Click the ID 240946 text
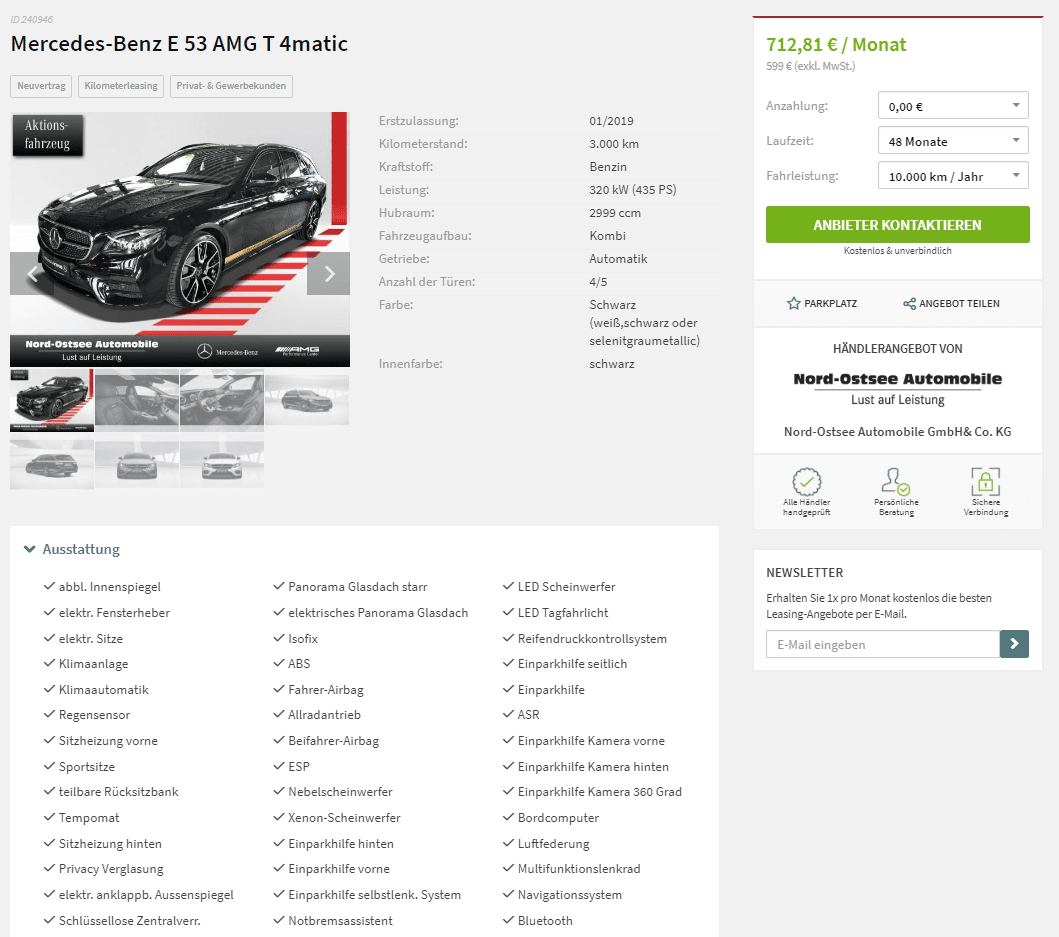The width and height of the screenshot is (1059, 937). click(31, 20)
